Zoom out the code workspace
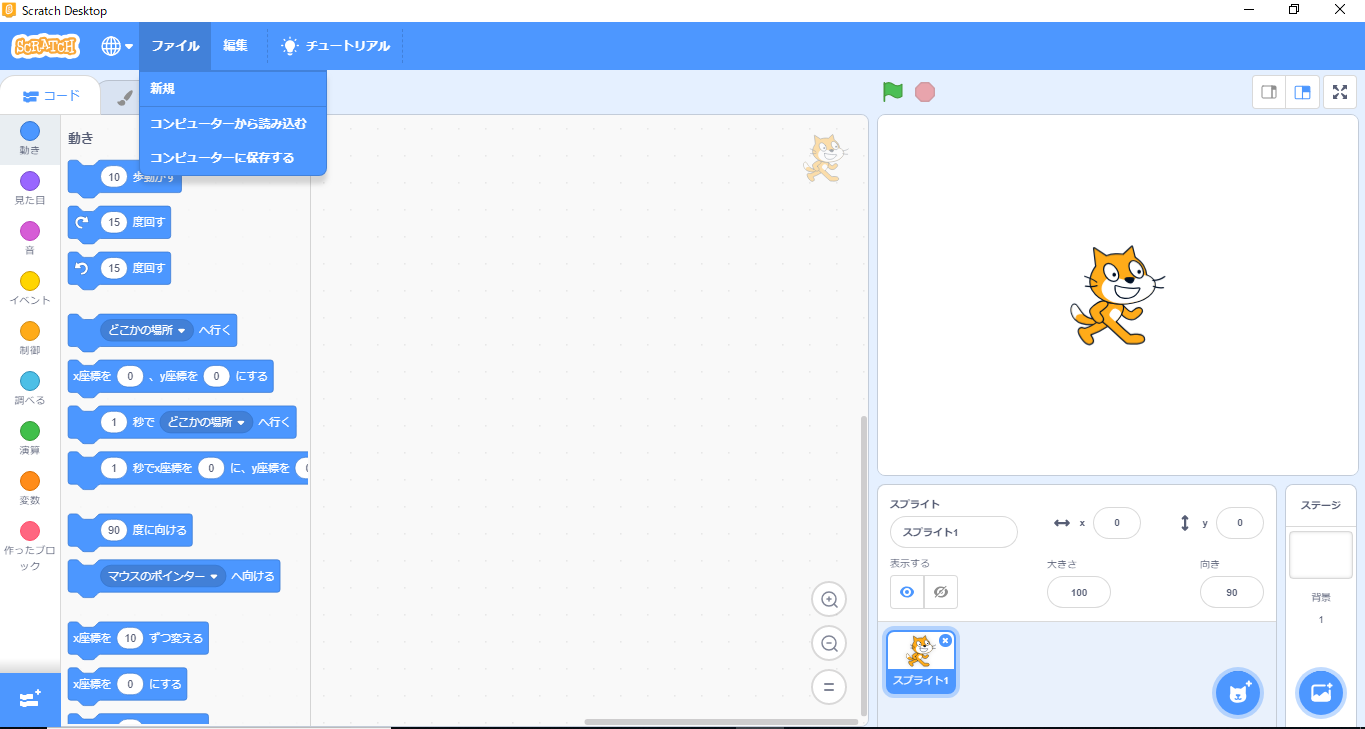This screenshot has height=729, width=1365. point(829,643)
